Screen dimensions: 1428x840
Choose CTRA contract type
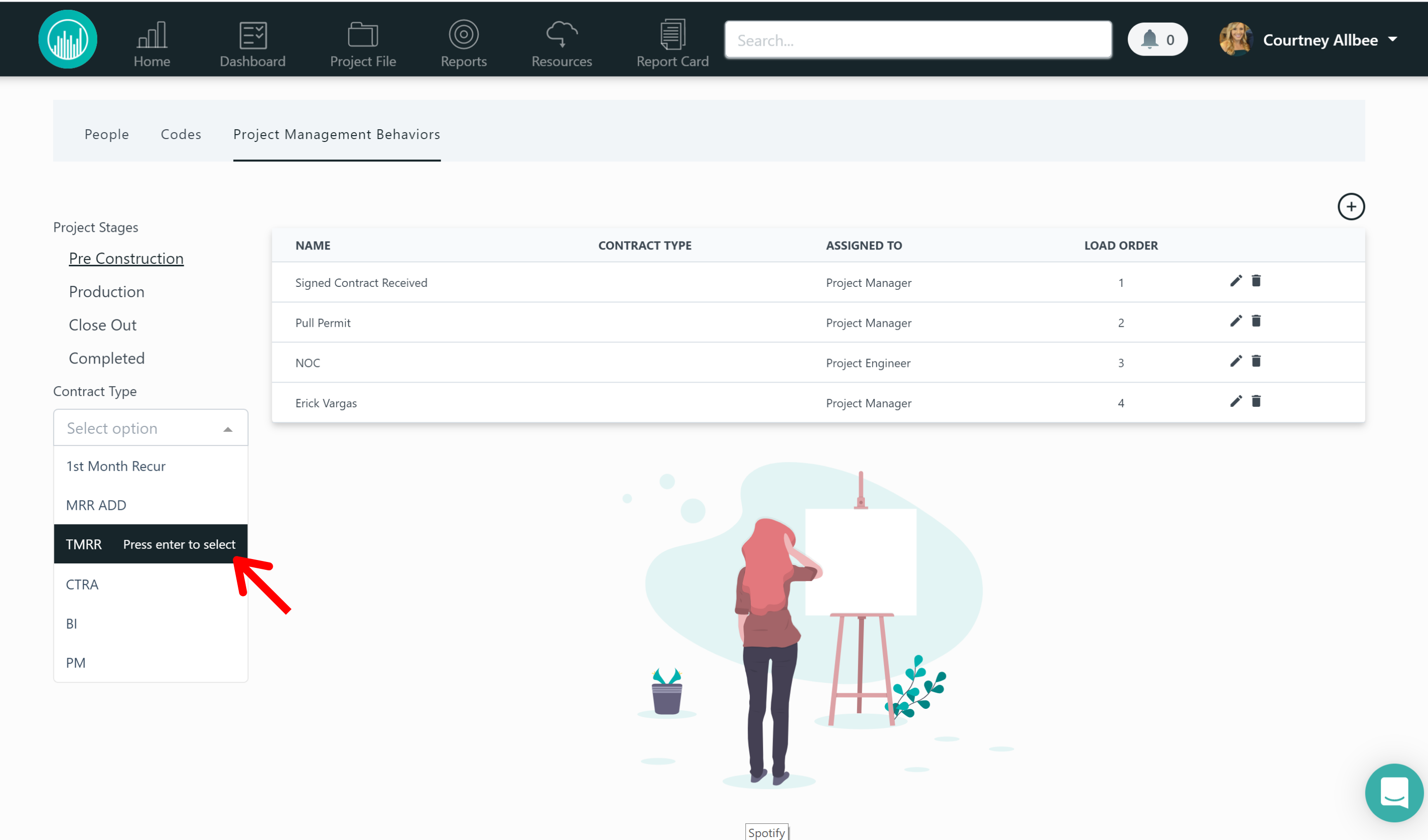[x=151, y=584]
